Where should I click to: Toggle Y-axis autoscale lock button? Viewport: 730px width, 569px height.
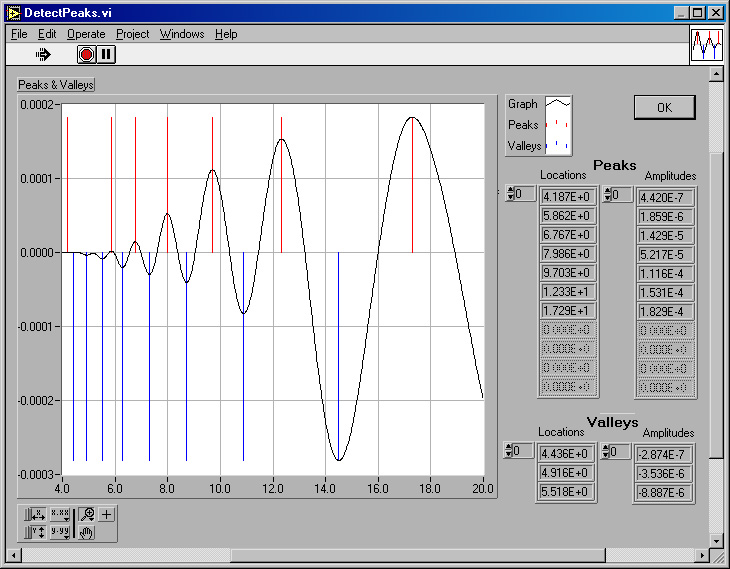[34, 532]
